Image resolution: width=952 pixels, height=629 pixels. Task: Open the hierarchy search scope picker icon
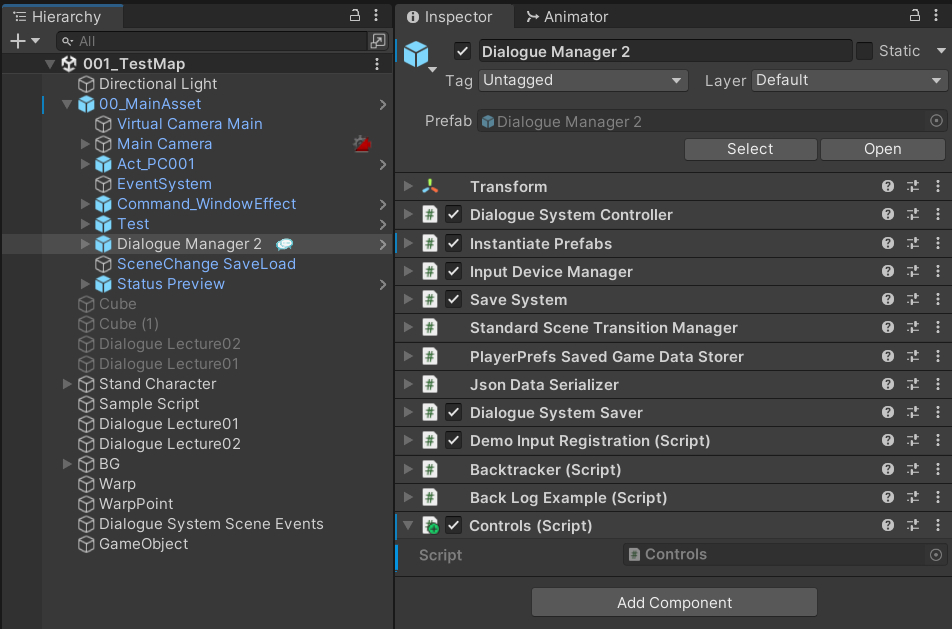click(x=378, y=41)
